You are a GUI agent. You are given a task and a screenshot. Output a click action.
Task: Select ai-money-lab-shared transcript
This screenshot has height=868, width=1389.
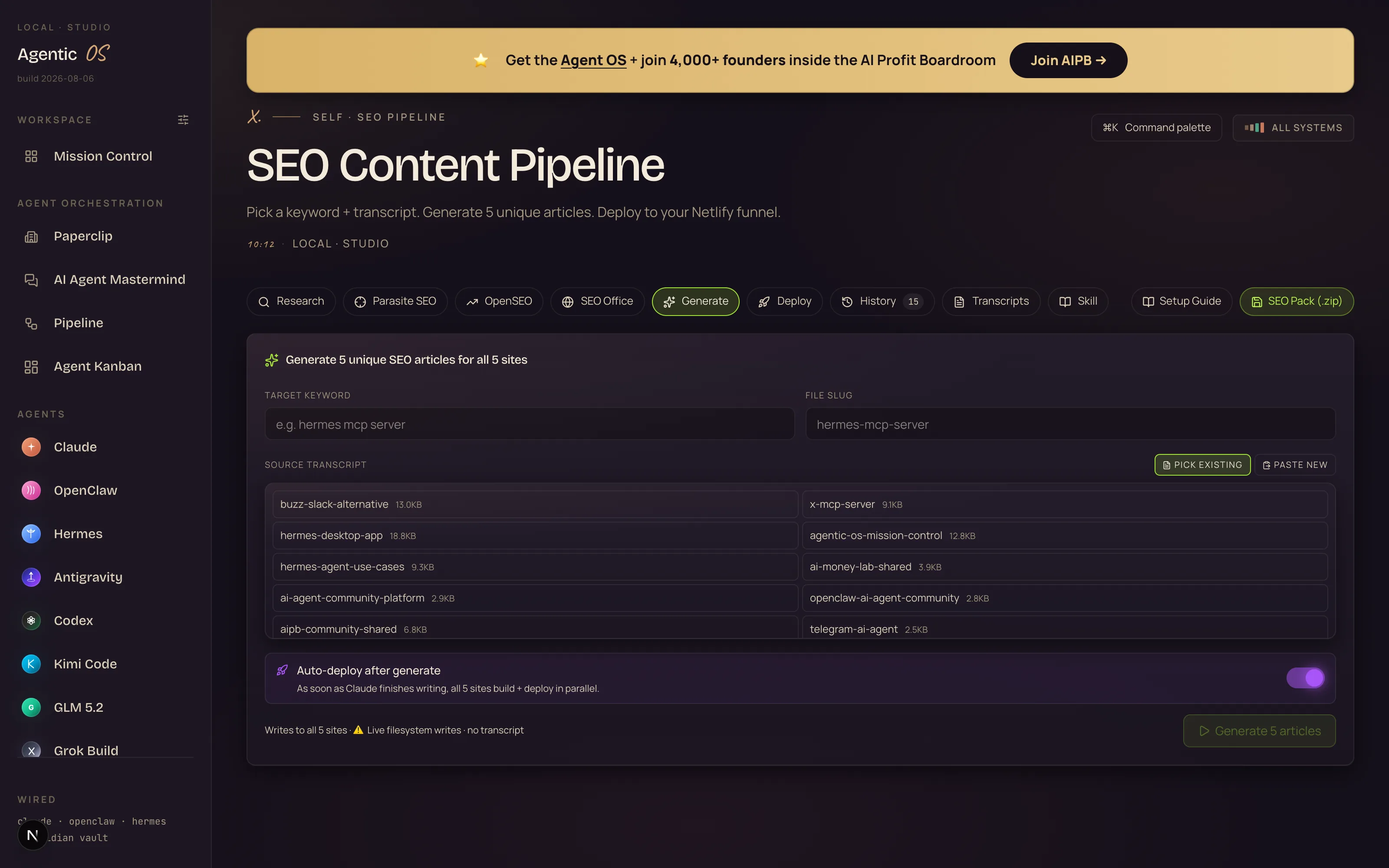pyautogui.click(x=1065, y=567)
